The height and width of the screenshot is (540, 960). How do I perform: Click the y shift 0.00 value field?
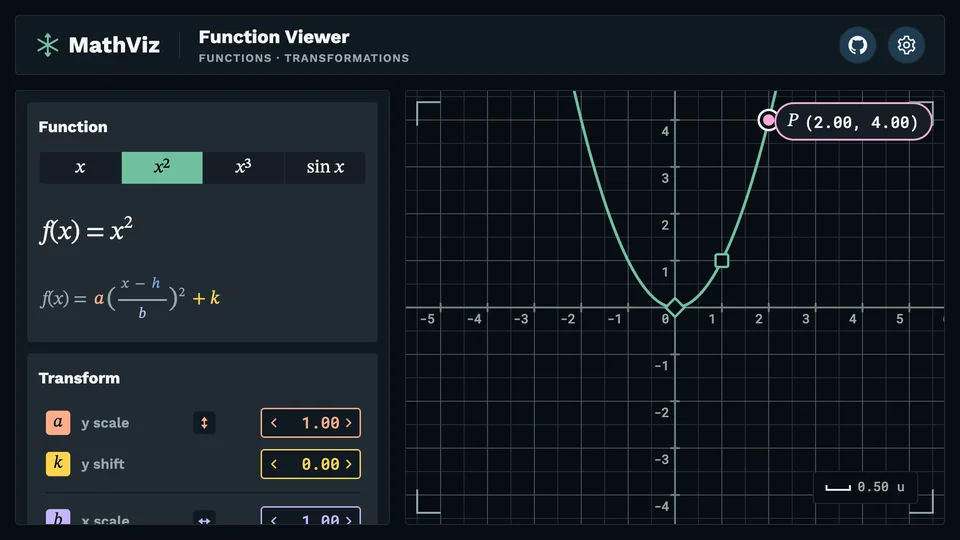311,464
